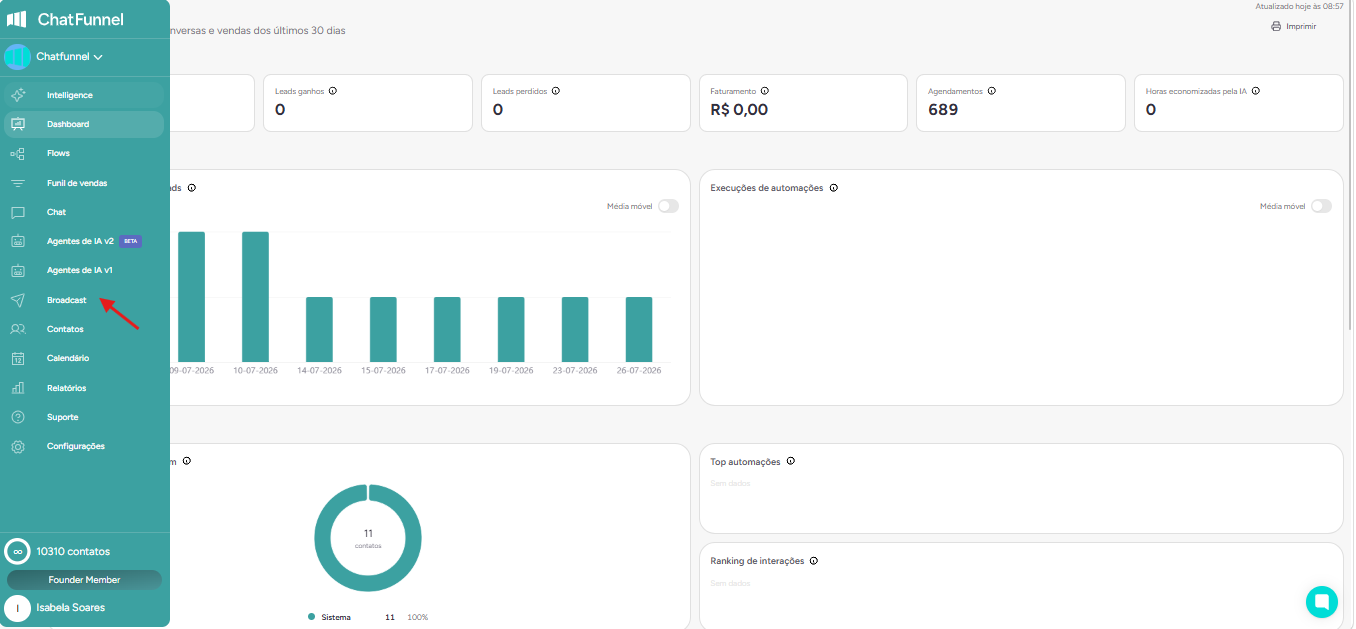Toggle Média móvel on leads chart
The width and height of the screenshot is (1356, 629).
coord(668,206)
